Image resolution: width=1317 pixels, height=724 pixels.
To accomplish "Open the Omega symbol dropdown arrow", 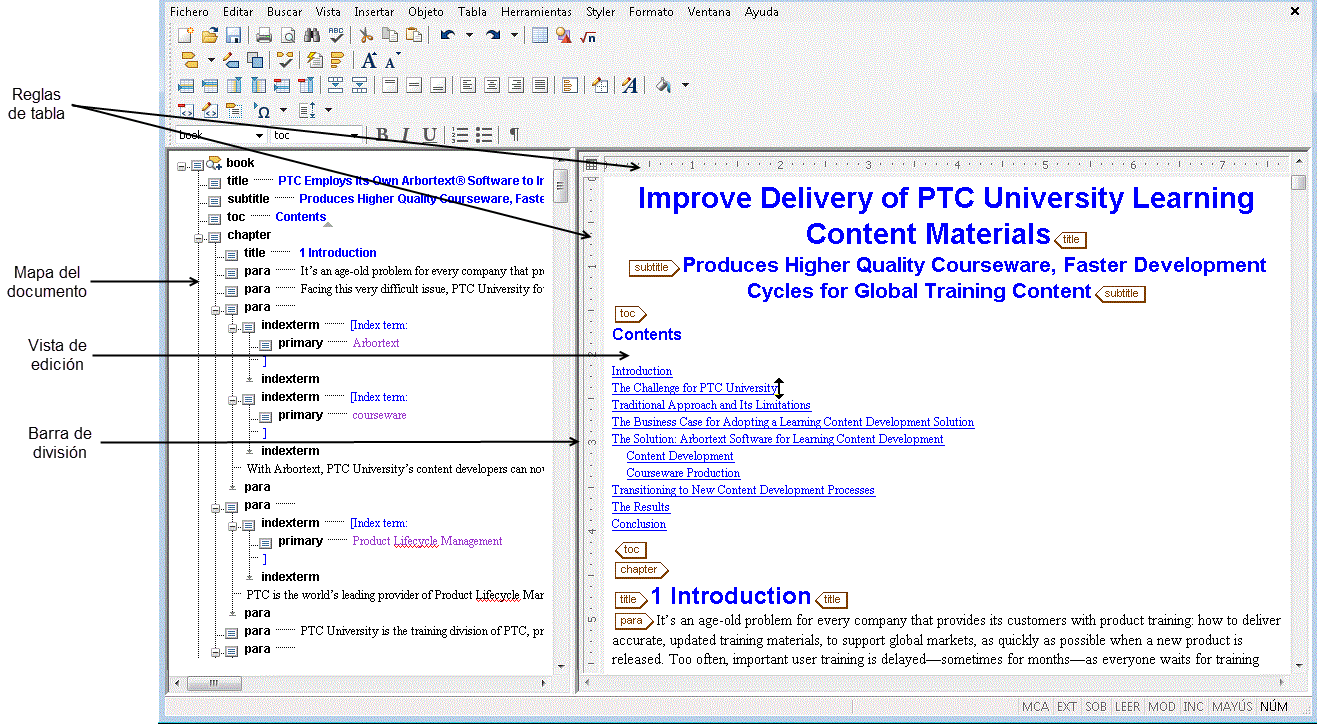I will (283, 110).
